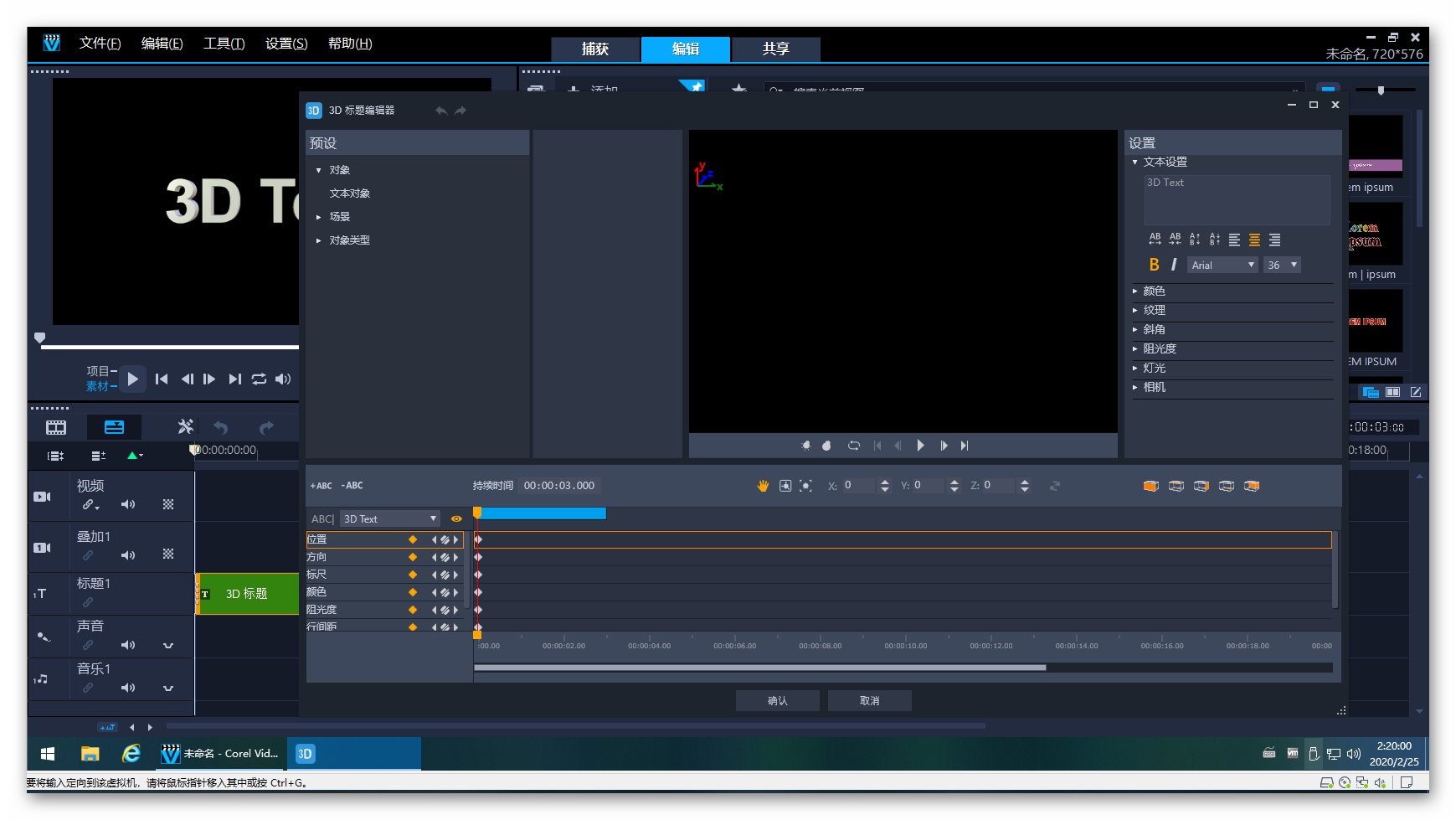Viewport: 1456px width, 820px height.
Task: Click the -ABC remove text icon
Action: [352, 486]
